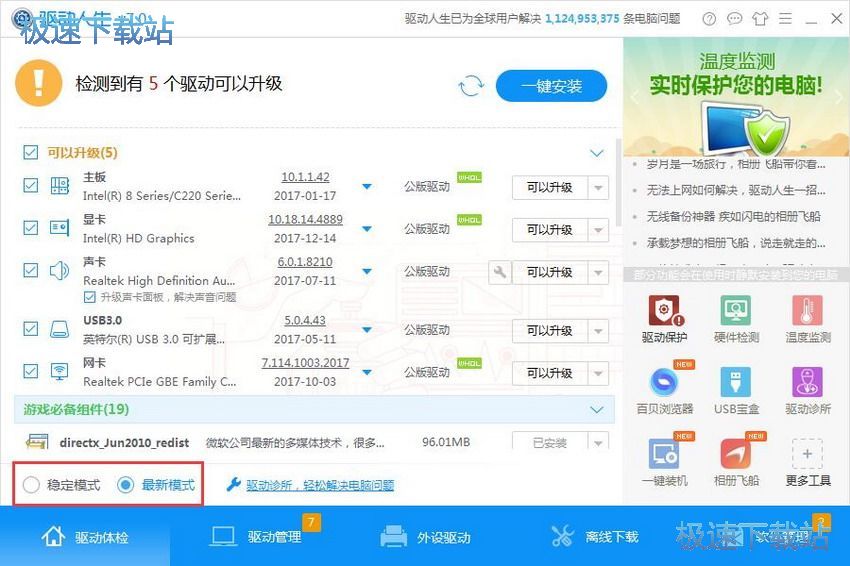Toggle the 可以升级(5) select-all checkbox

pyautogui.click(x=31, y=152)
